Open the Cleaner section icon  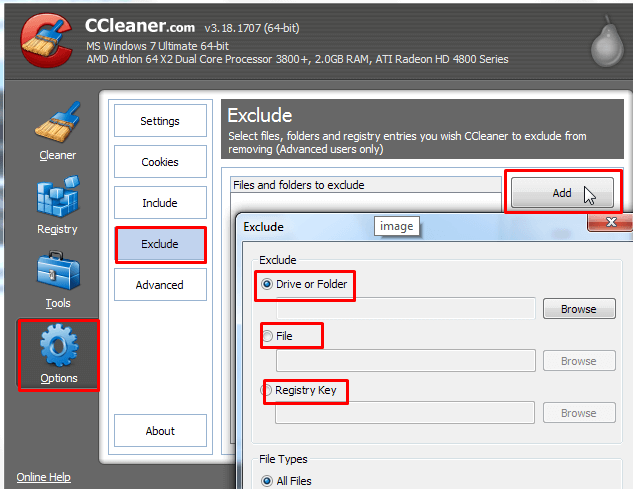coord(57,123)
